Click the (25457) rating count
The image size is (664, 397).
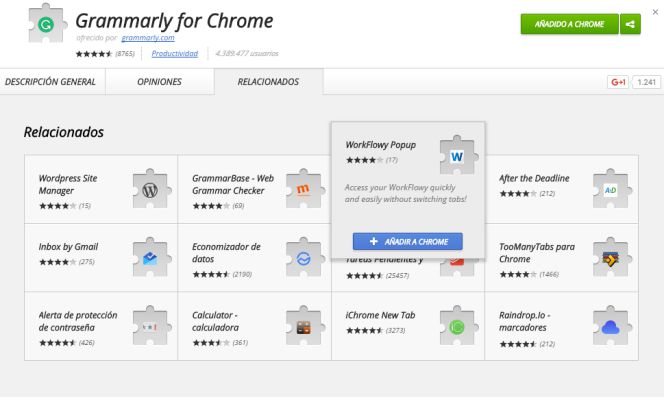(x=398, y=276)
